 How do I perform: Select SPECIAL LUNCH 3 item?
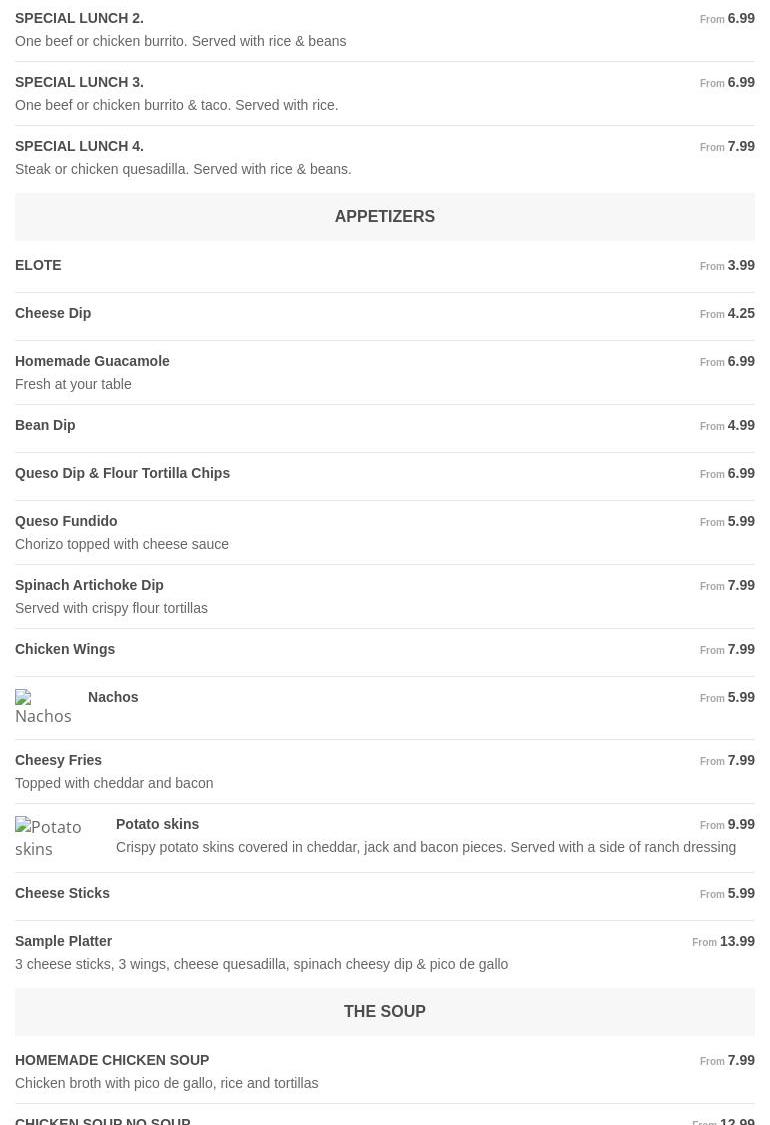pyautogui.click(x=79, y=82)
